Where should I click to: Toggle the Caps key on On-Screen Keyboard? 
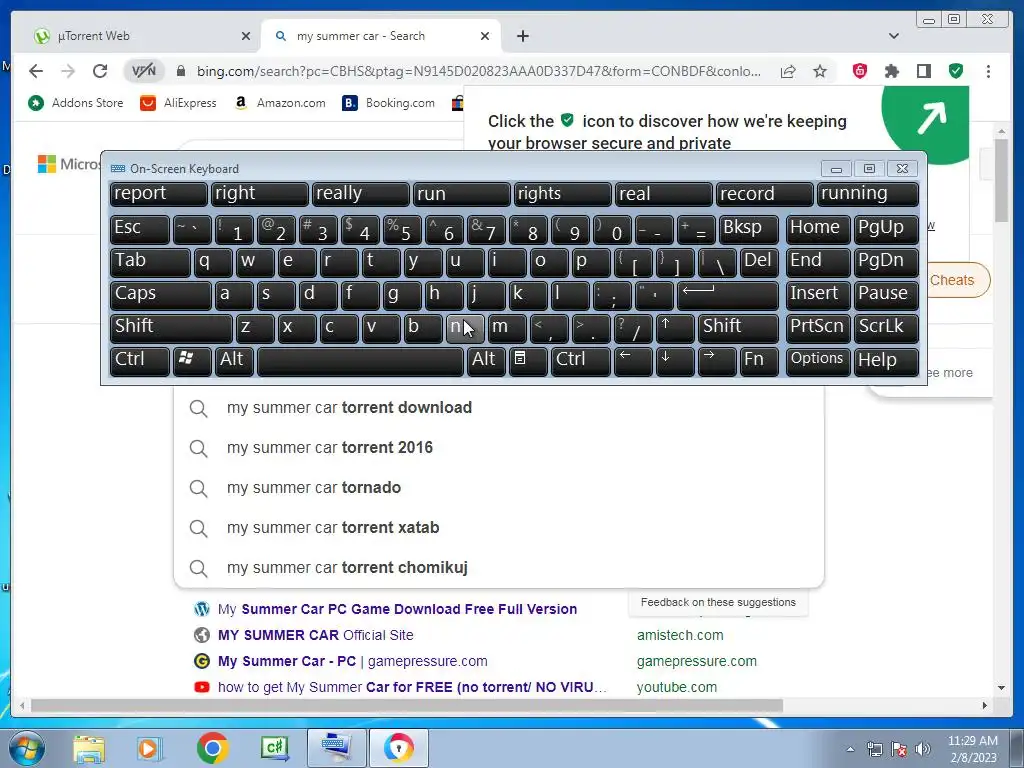point(161,294)
